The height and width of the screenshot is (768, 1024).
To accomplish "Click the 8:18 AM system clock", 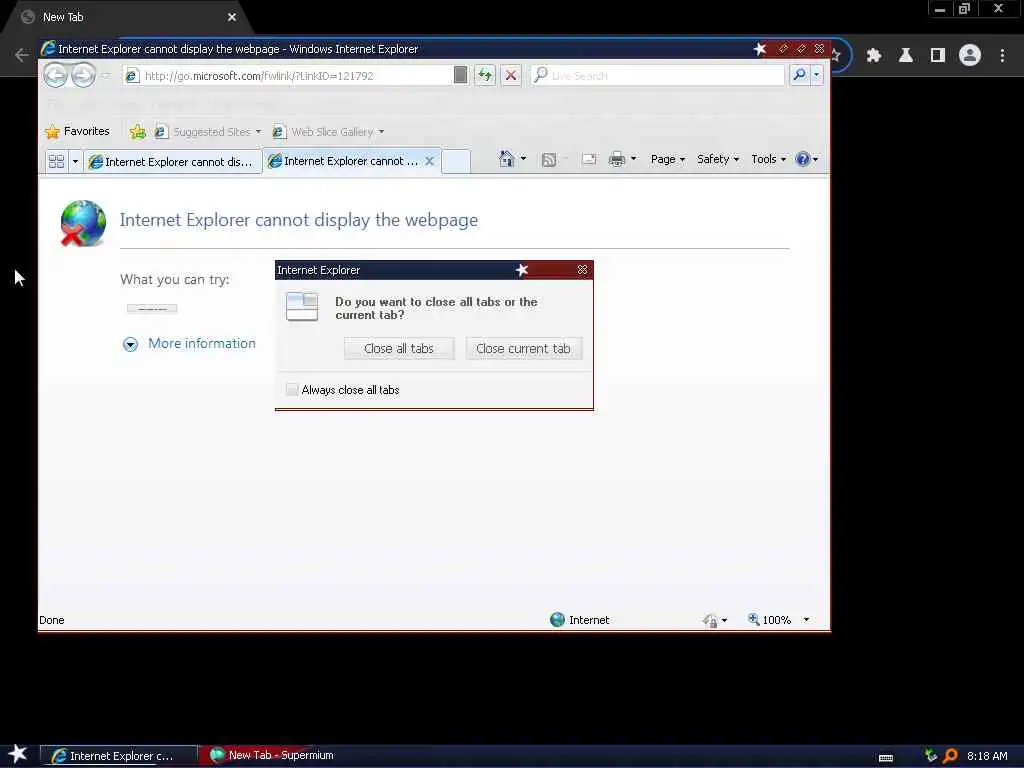I will (987, 756).
